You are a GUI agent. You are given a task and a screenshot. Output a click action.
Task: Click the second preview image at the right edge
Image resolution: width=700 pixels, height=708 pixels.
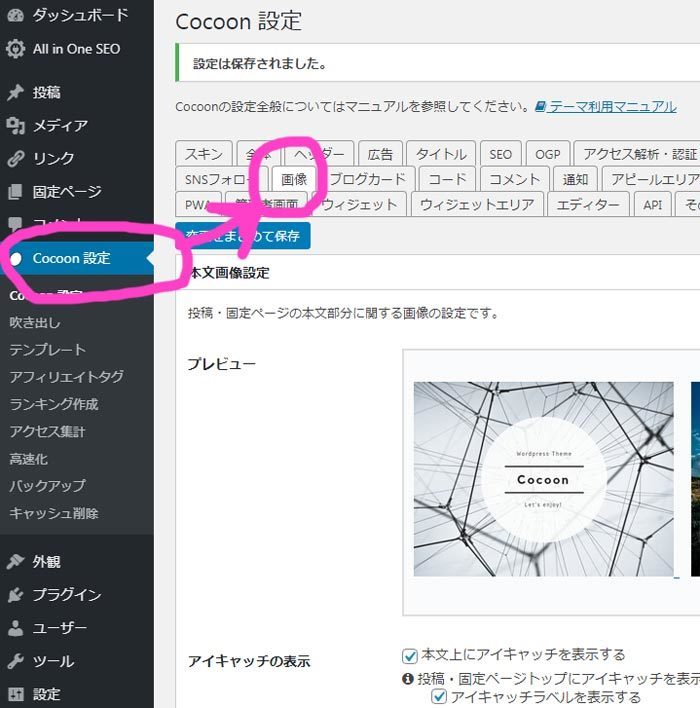[695, 479]
